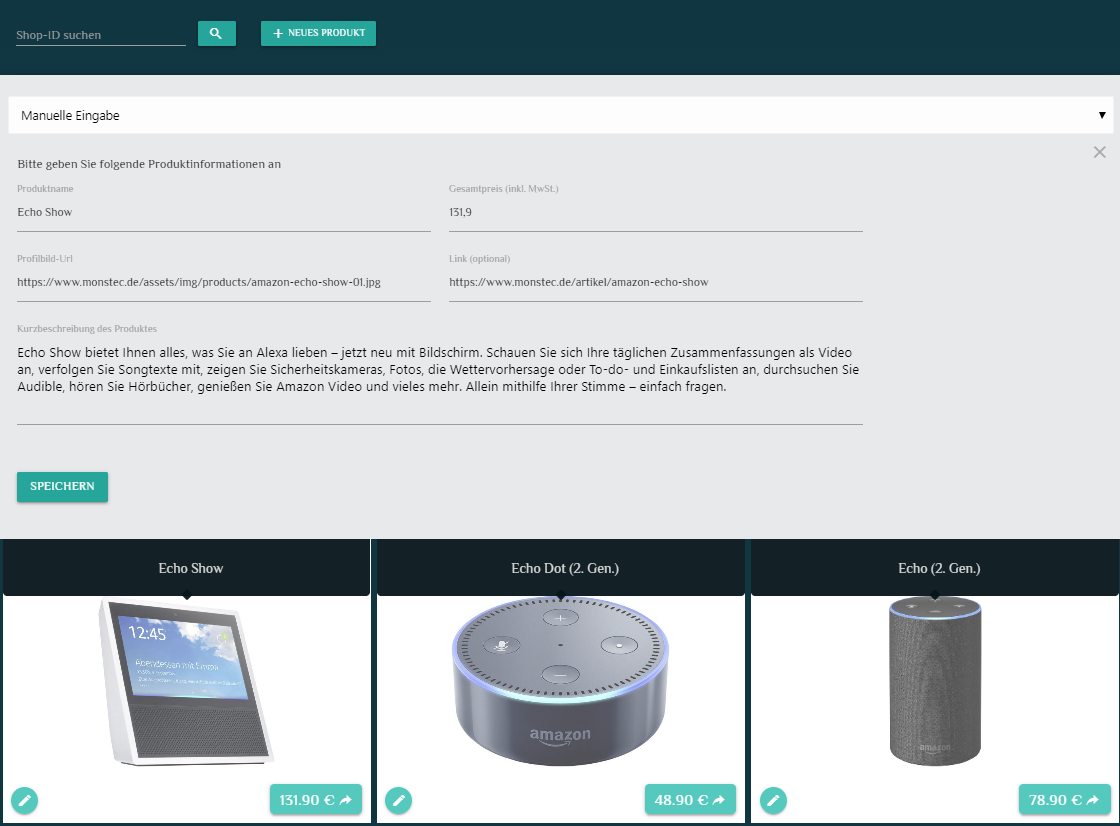Open the 131.90 € price link button
The image size is (1120, 826).
316,800
